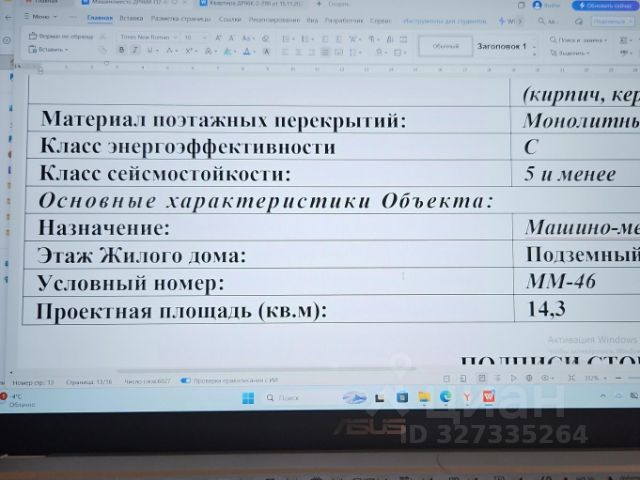Click the center alignment icon
Screen dimensions: 640x480
tap(298, 52)
